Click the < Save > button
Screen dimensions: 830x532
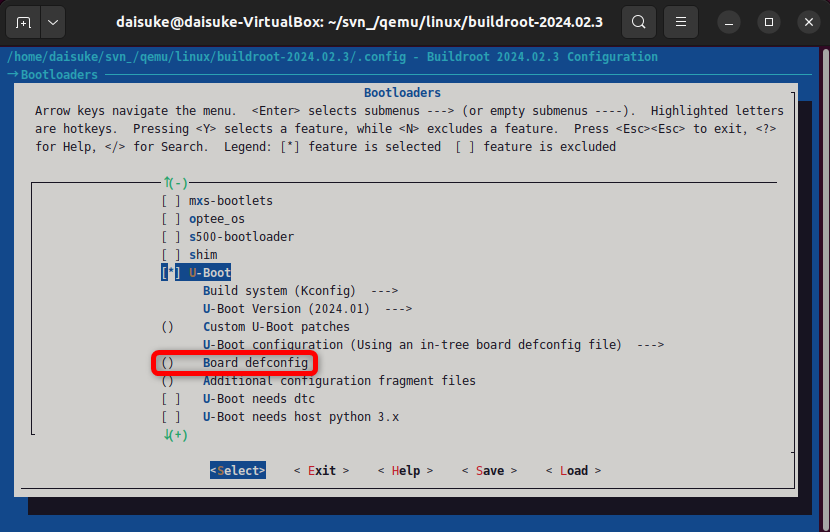click(489, 471)
